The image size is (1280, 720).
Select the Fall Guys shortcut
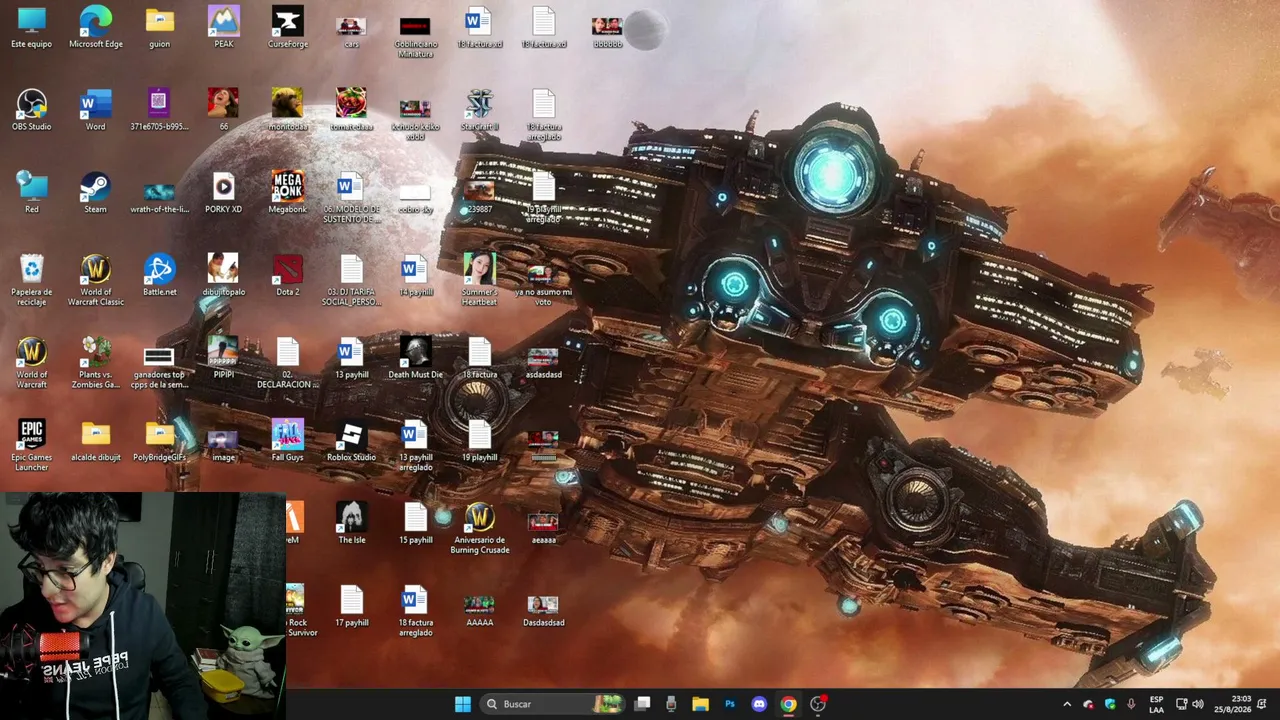coord(287,440)
